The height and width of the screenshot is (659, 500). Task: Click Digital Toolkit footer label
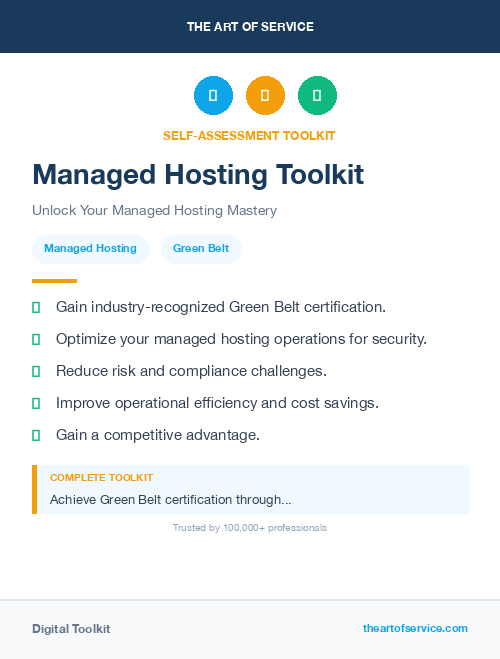point(71,629)
